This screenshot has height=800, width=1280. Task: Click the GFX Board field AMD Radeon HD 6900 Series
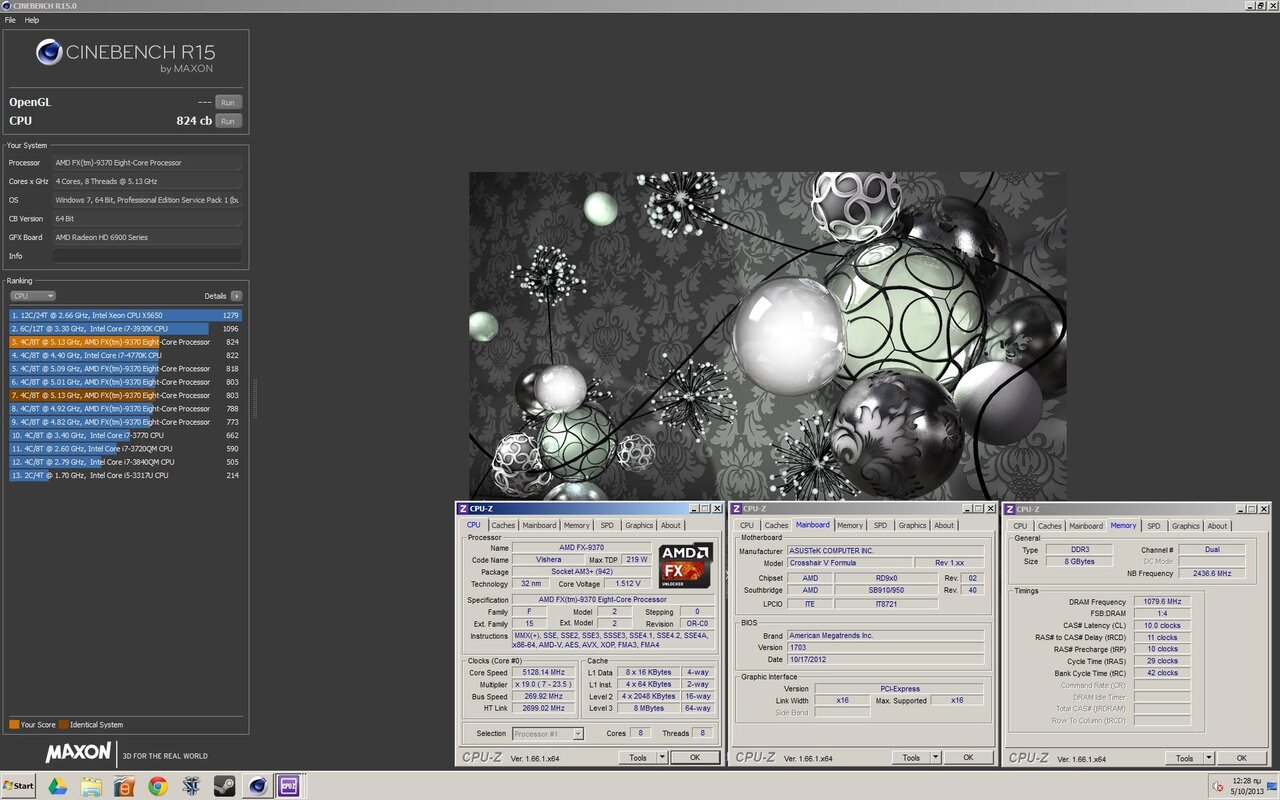click(147, 237)
